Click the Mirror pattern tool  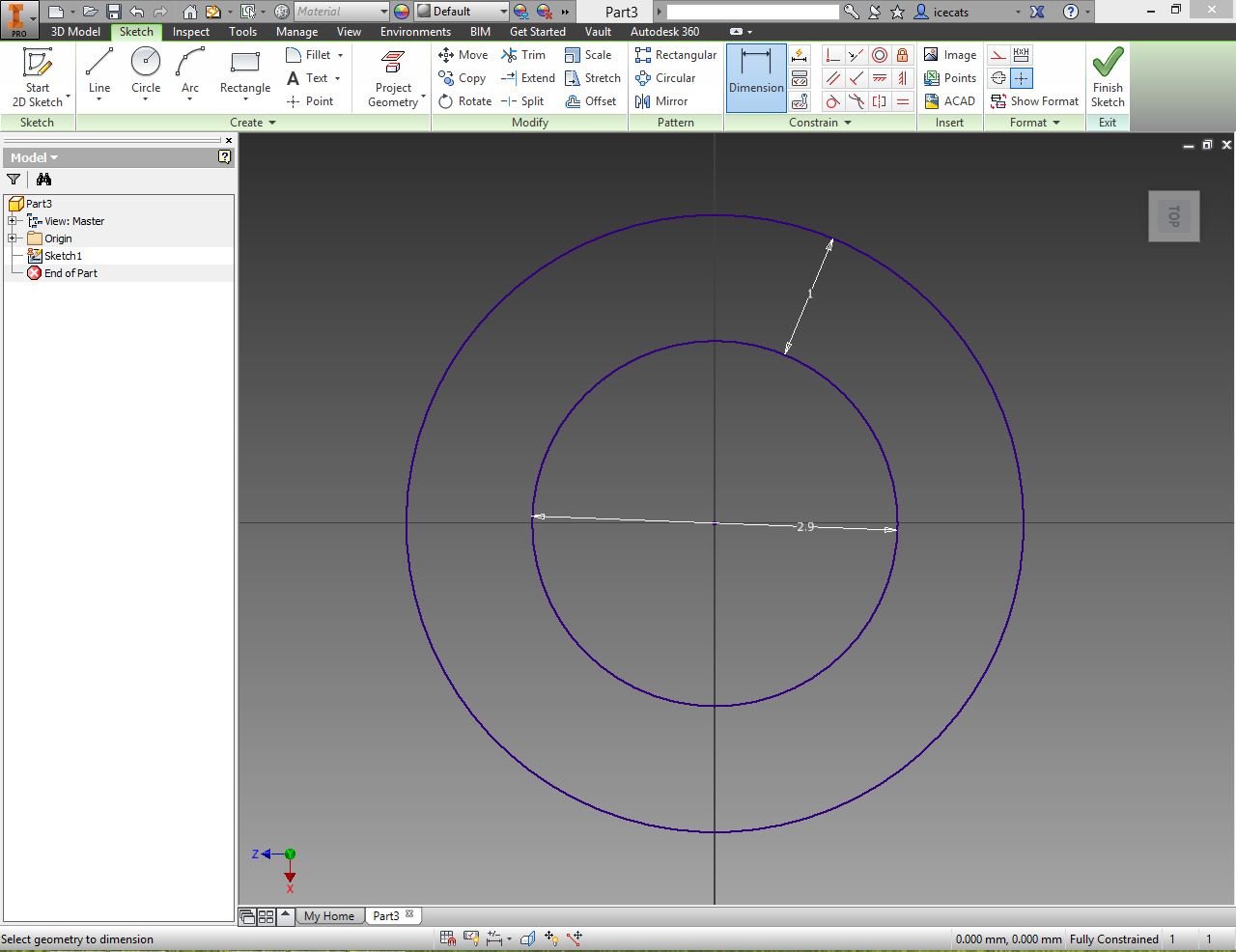[x=661, y=101]
